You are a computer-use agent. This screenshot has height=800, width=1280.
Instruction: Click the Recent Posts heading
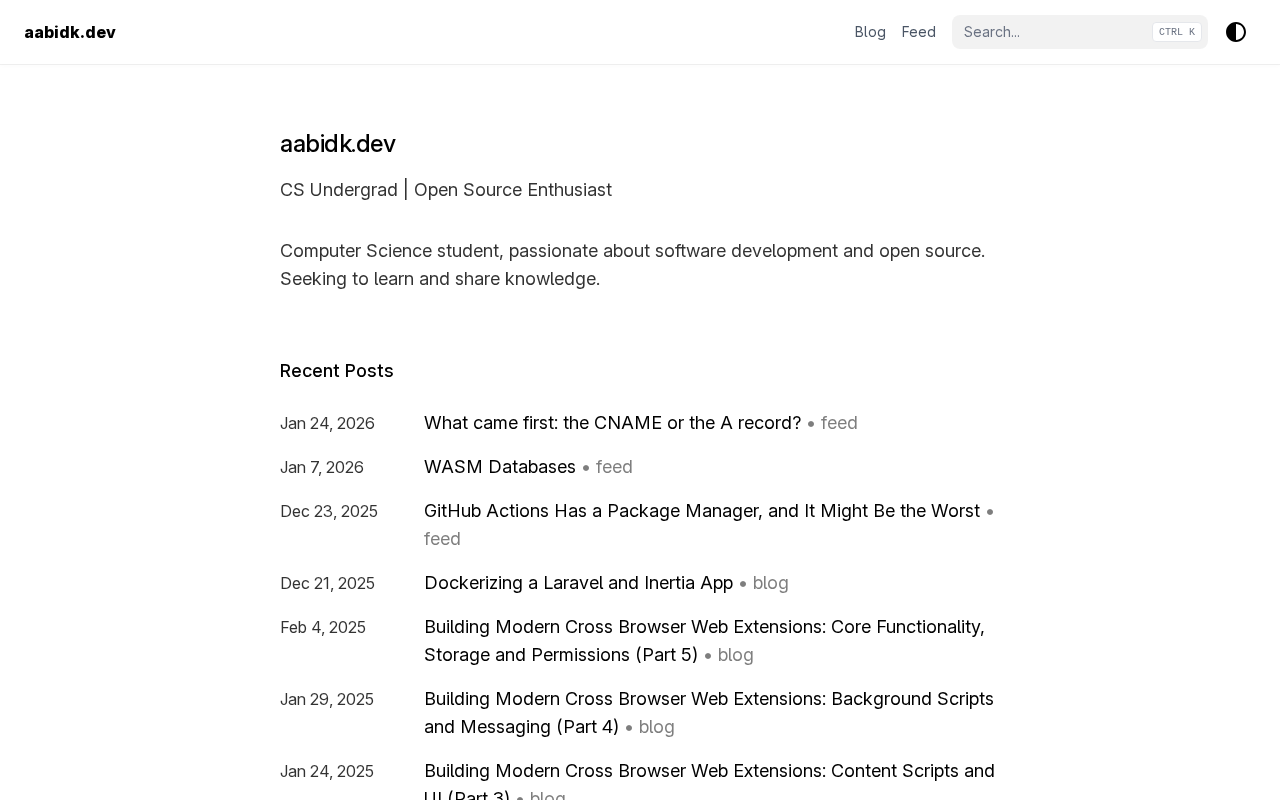337,371
